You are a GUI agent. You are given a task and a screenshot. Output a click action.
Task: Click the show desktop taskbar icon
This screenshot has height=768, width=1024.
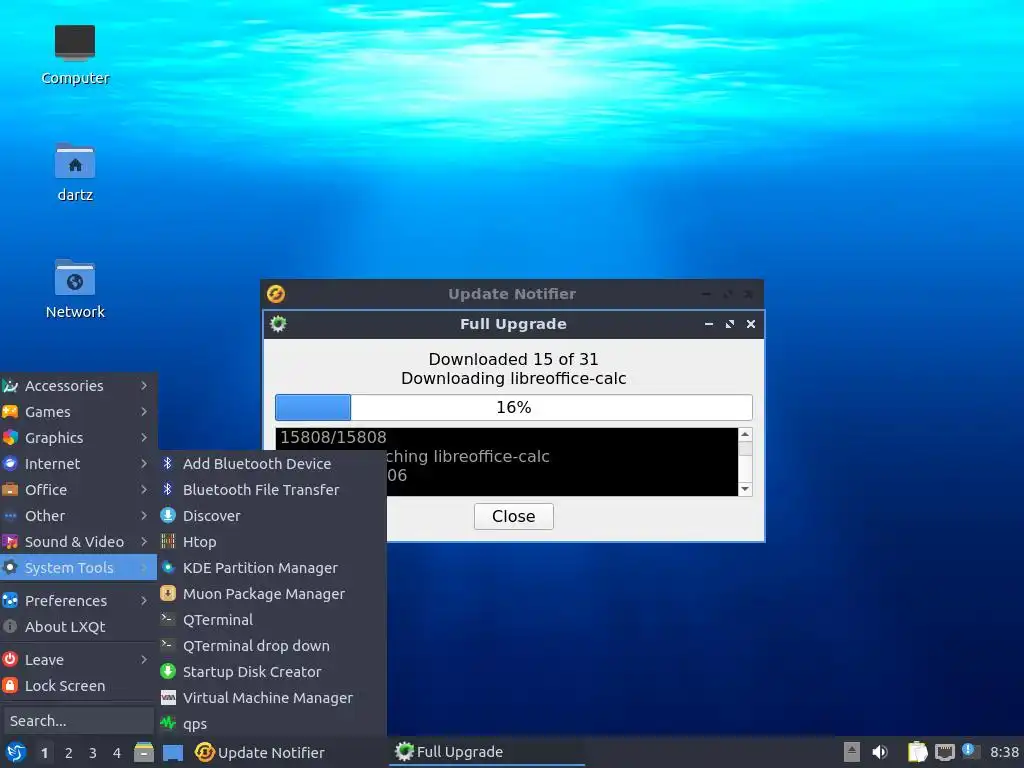pos(172,752)
